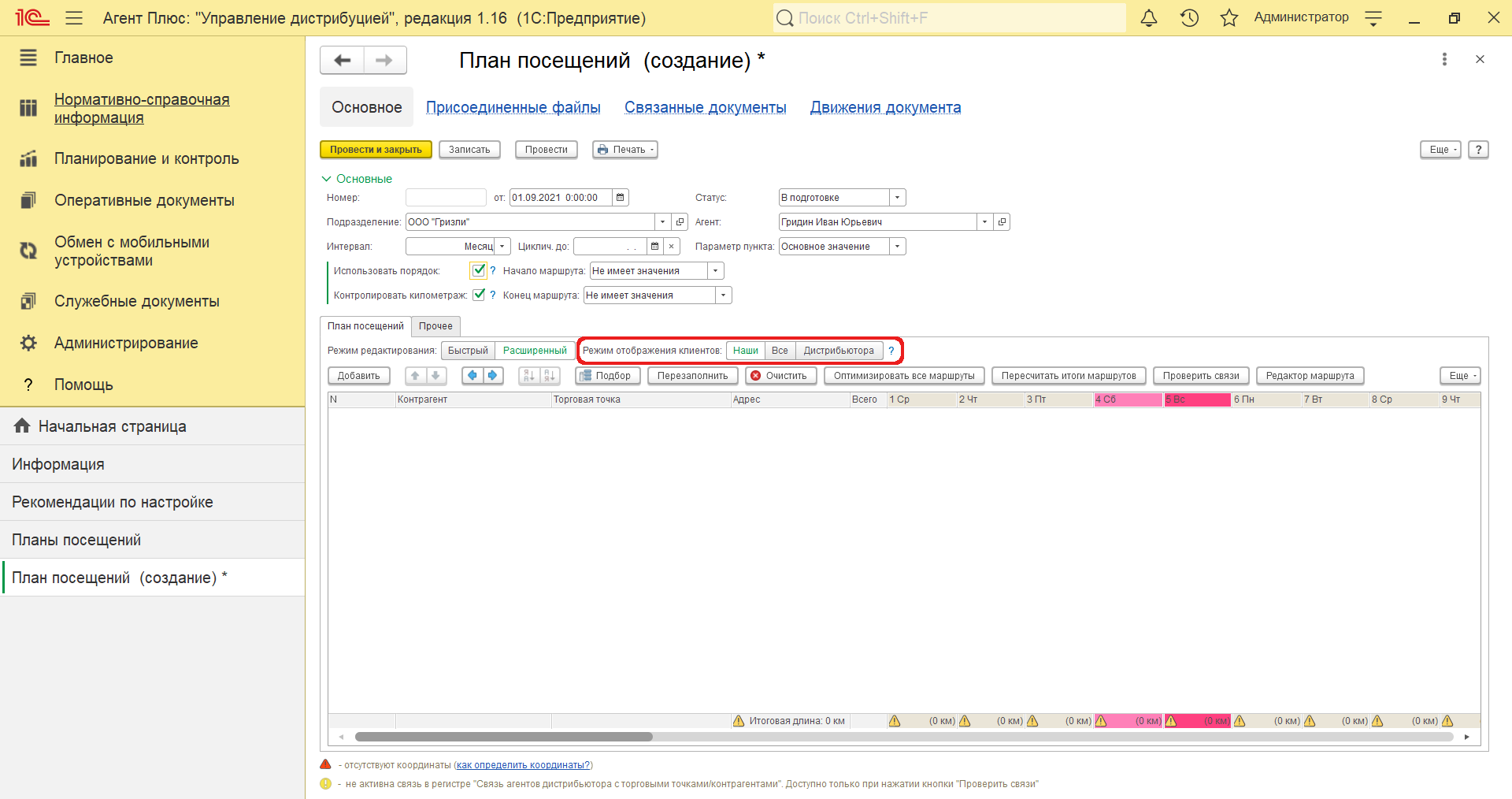Select Расширенный editing mode

pyautogui.click(x=535, y=351)
